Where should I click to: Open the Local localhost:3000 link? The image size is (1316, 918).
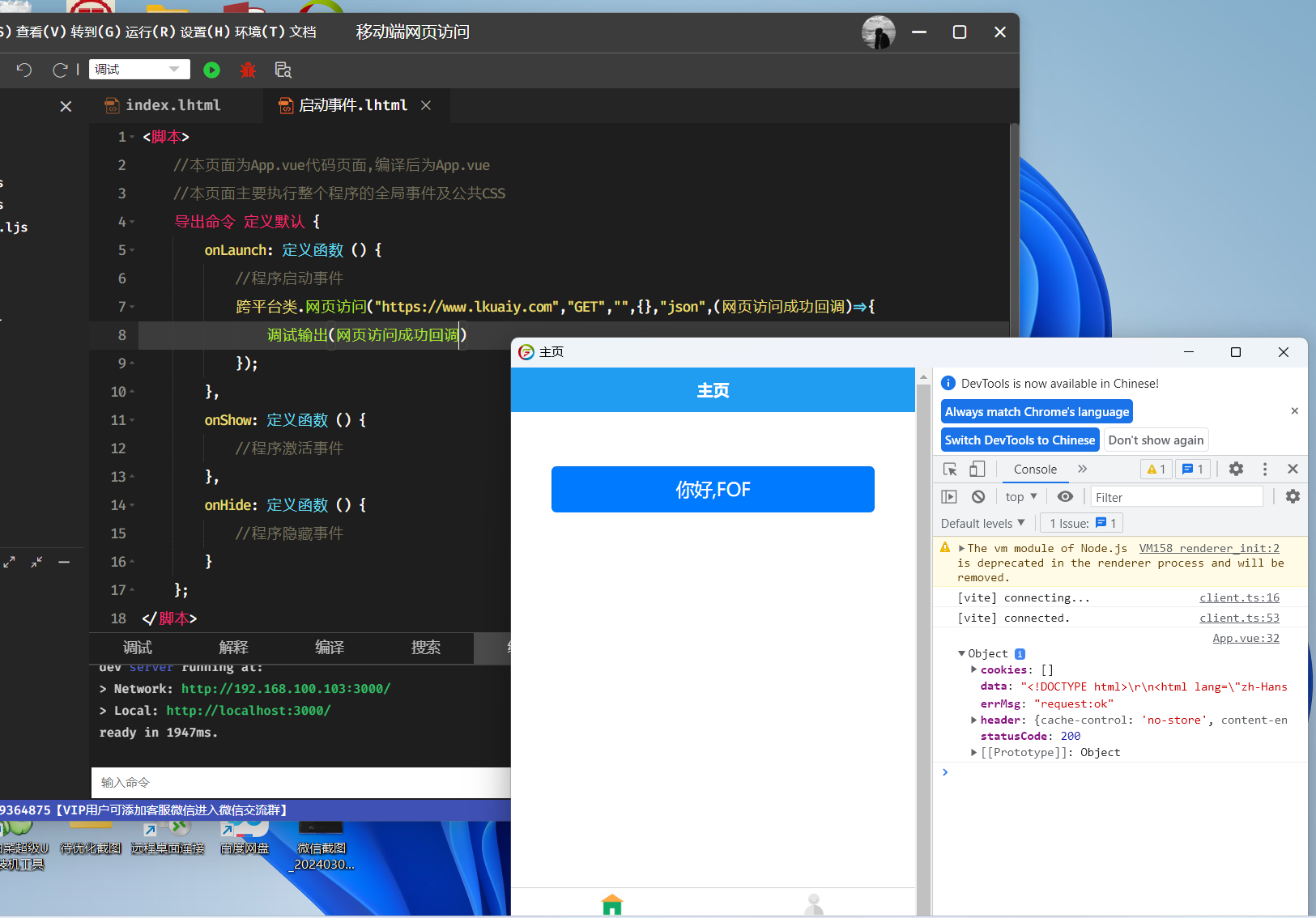[249, 711]
